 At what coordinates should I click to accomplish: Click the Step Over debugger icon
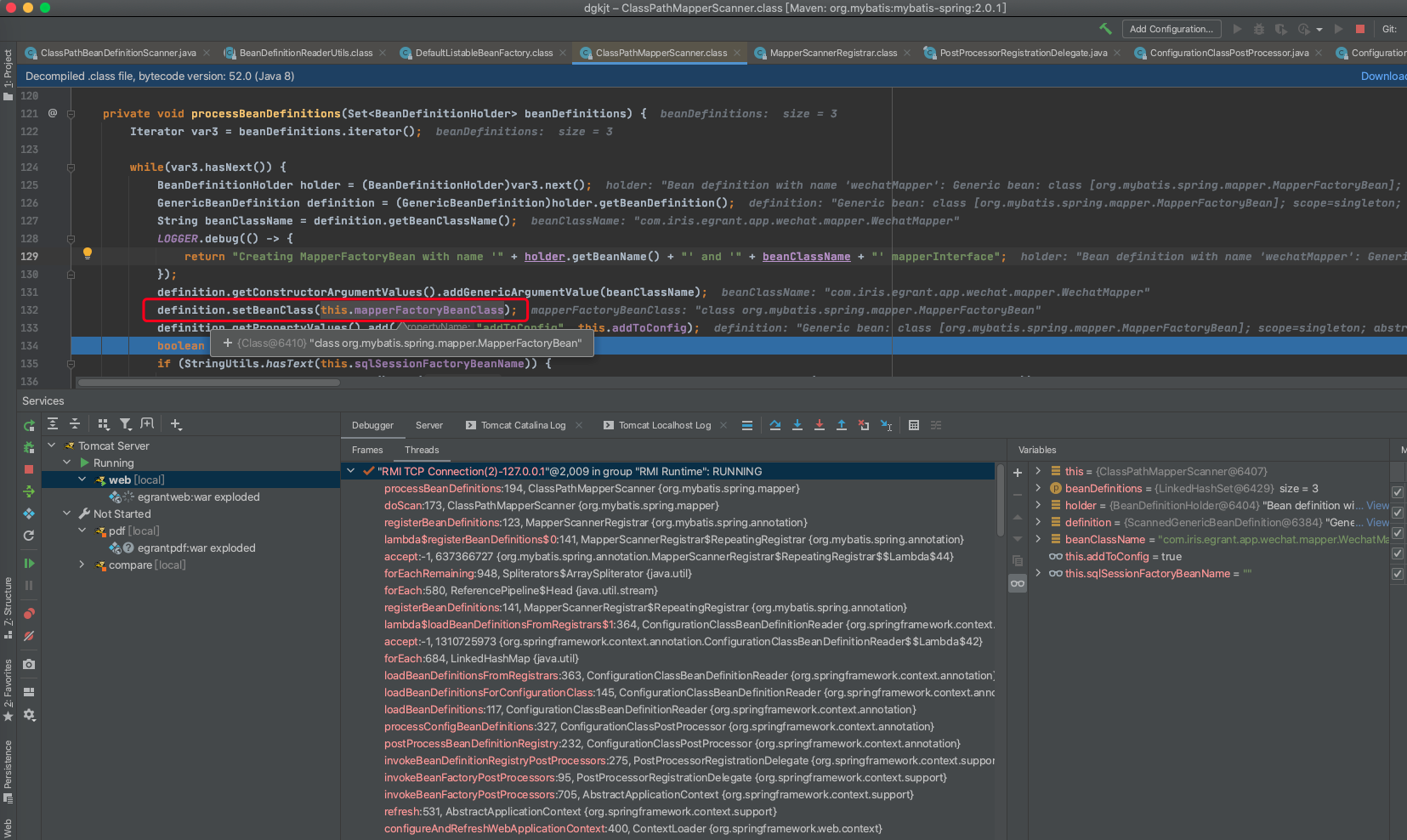[775, 425]
